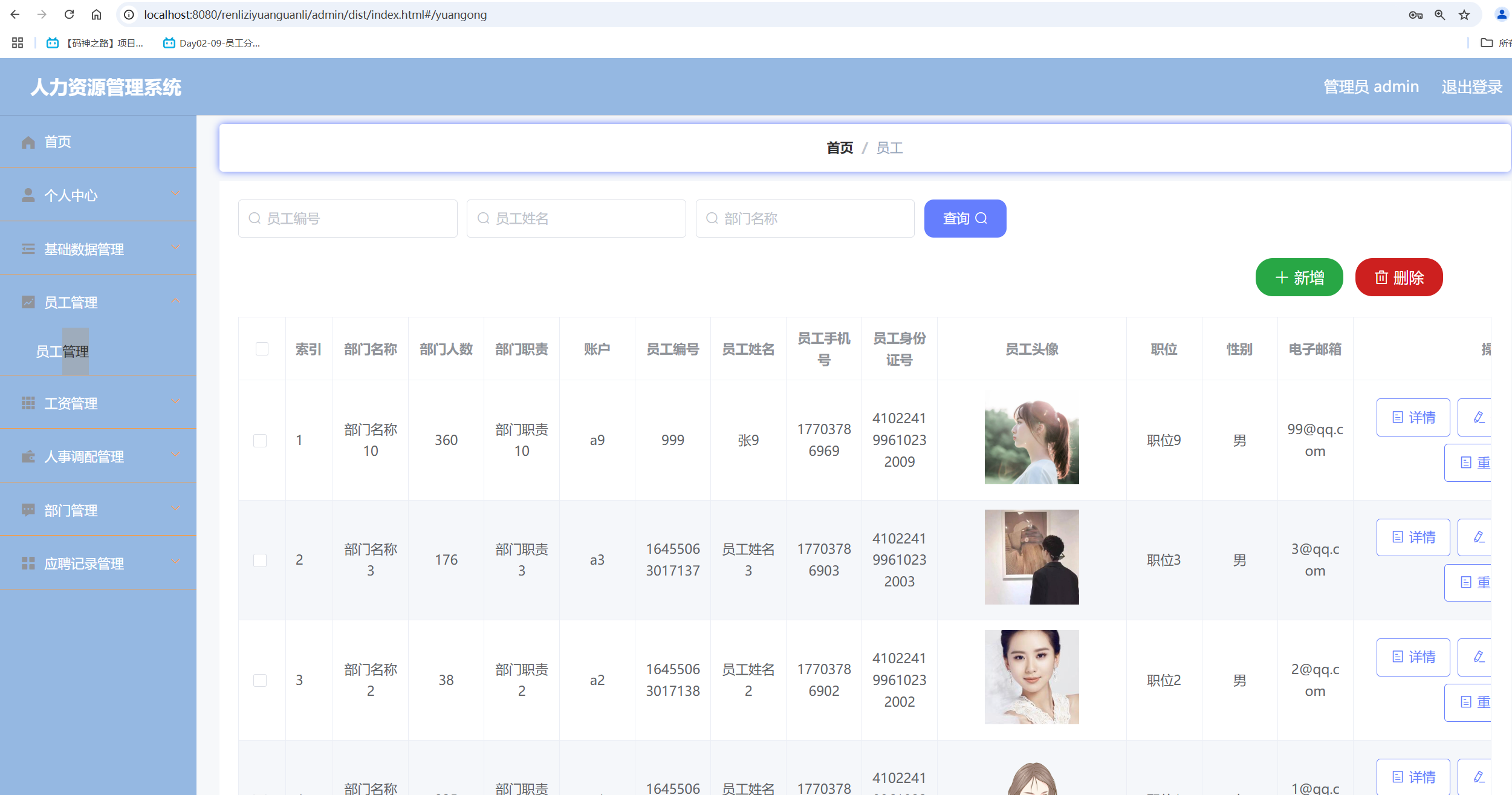
Task: Open avatar photo of employee 张9
Action: pos(1031,436)
